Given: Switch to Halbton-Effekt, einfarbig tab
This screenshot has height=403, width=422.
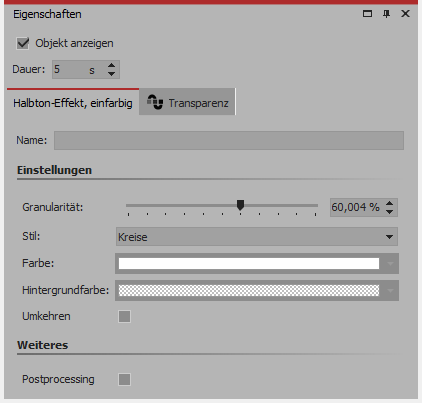Looking at the screenshot, I should [73, 103].
